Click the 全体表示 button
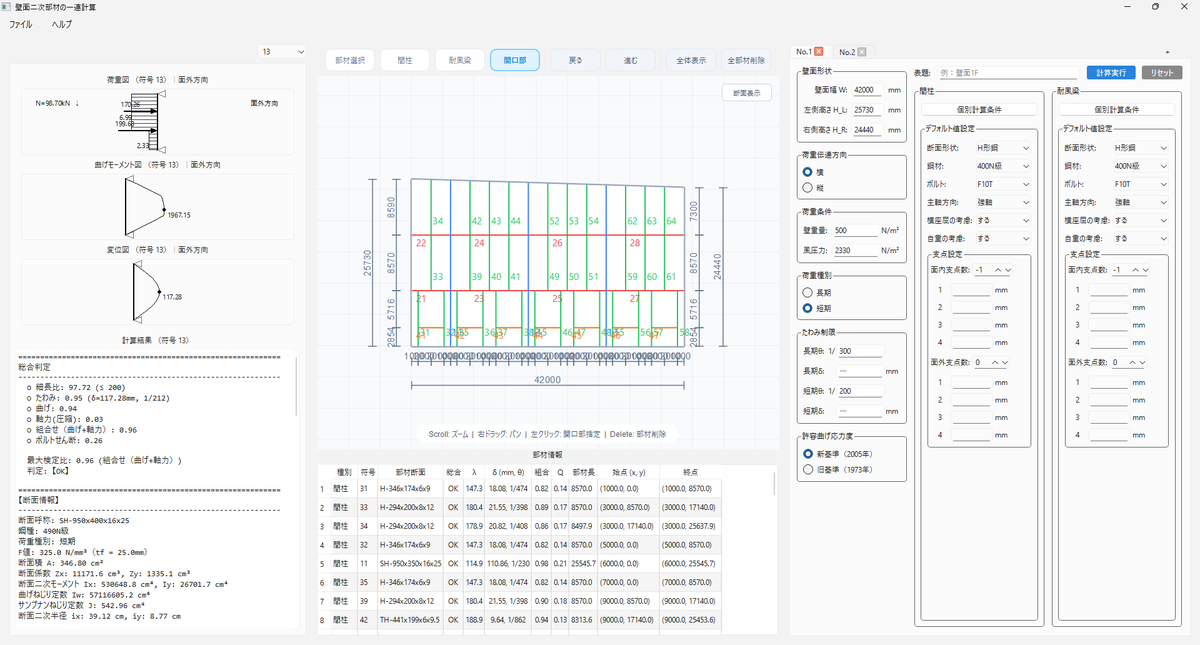This screenshot has width=1200, height=645. [x=690, y=60]
